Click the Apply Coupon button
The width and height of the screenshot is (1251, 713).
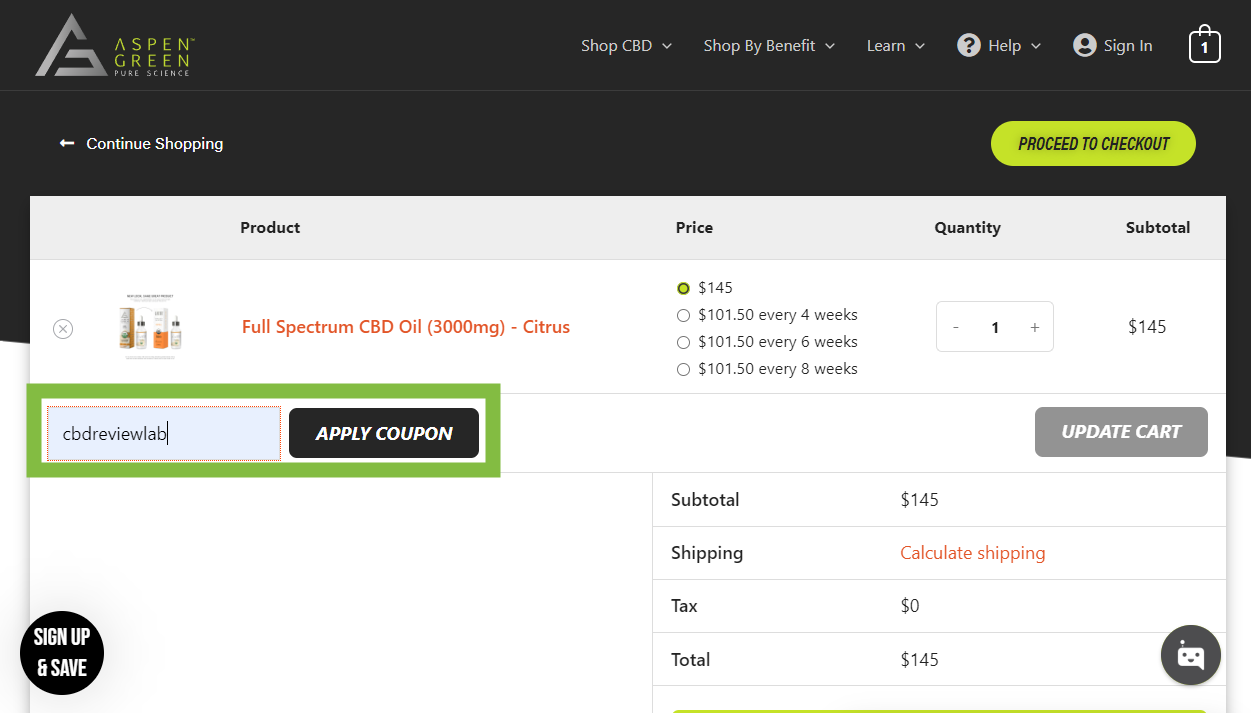[384, 433]
